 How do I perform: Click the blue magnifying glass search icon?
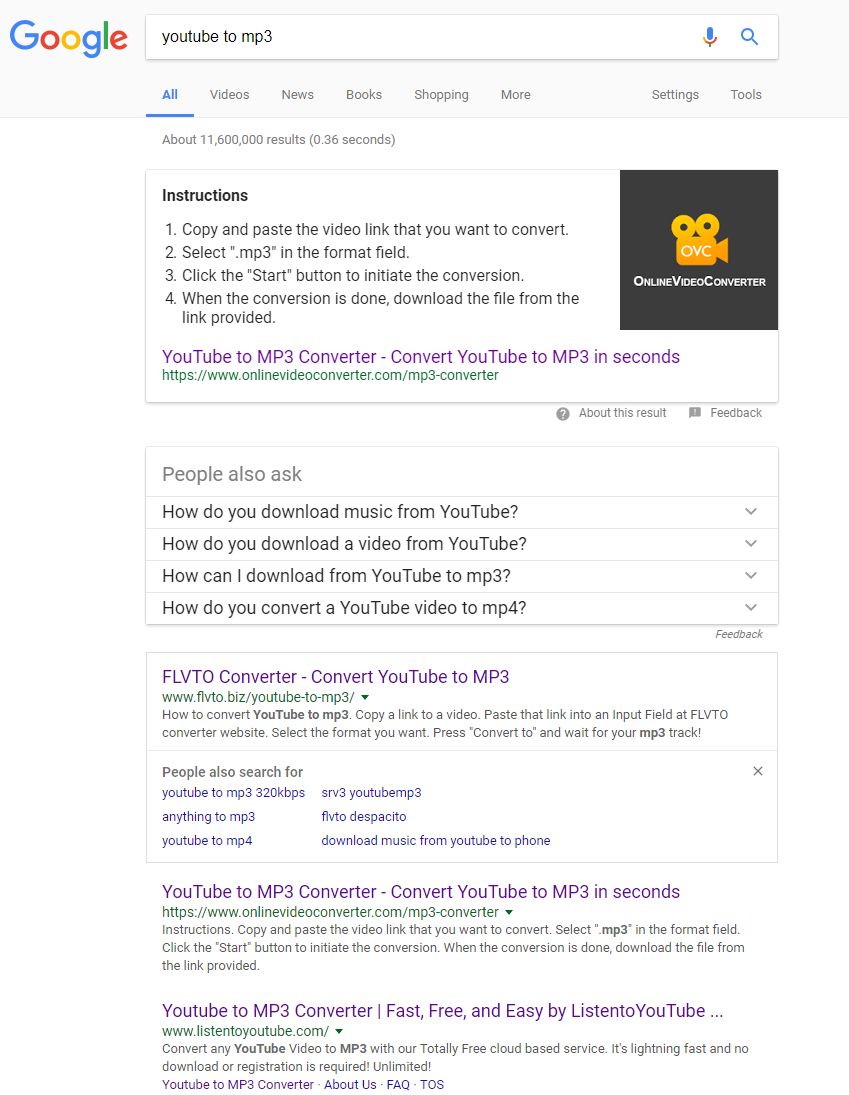(749, 37)
